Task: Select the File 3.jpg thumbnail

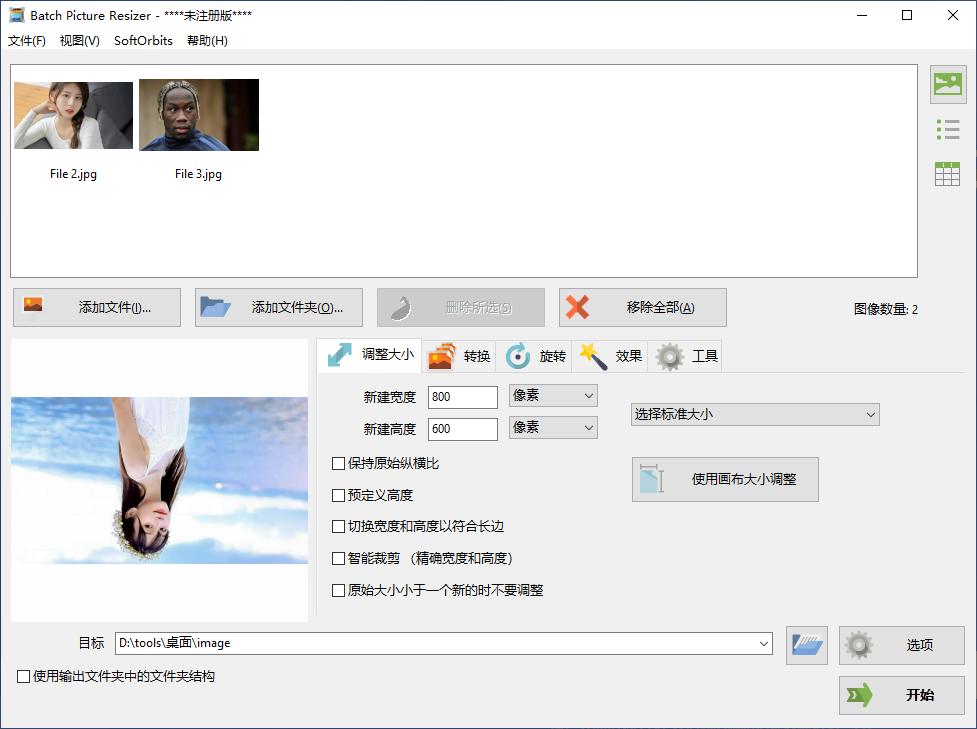Action: coord(197,115)
